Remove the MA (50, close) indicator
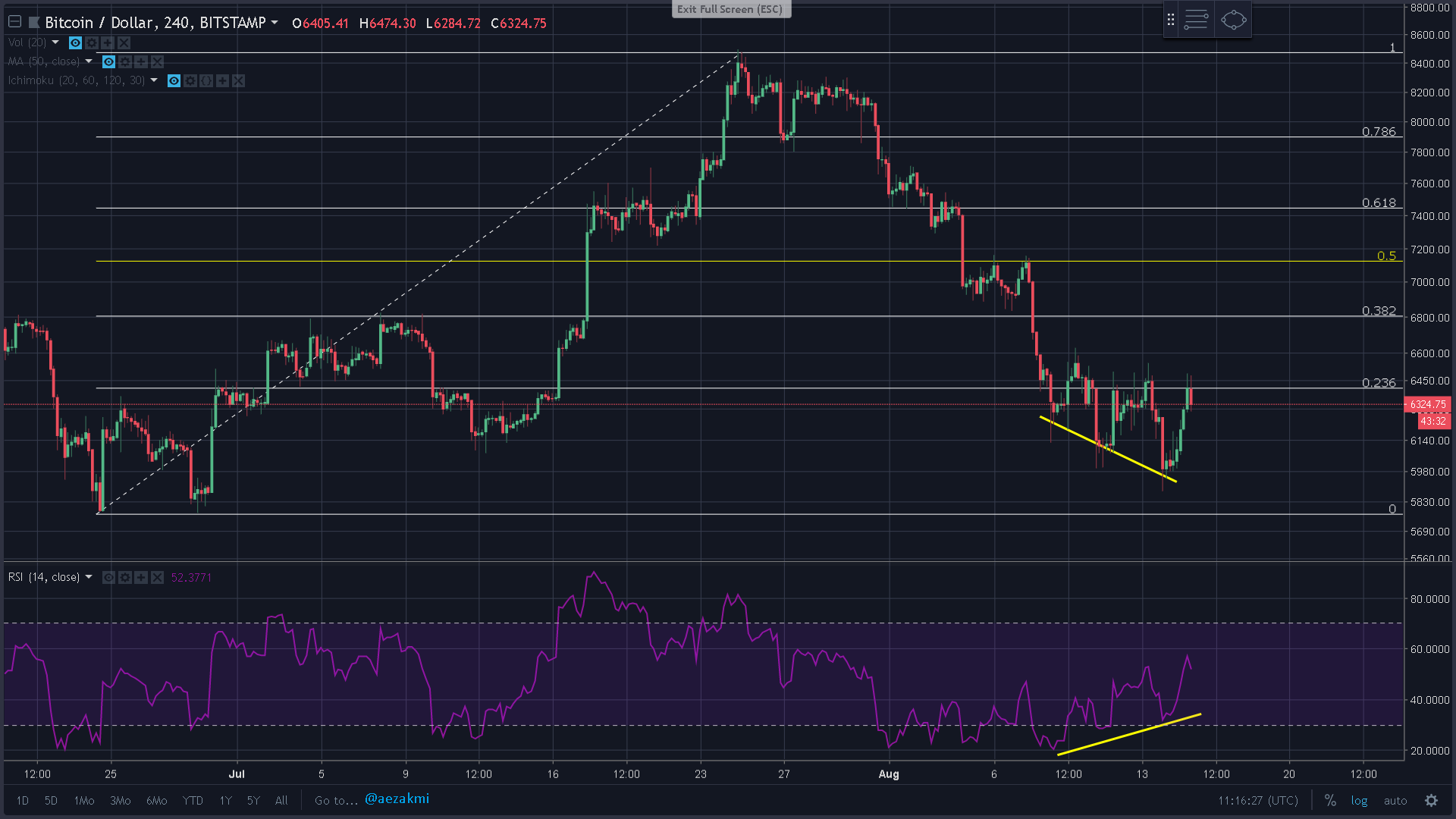Screen dimensions: 1456x819 point(157,62)
